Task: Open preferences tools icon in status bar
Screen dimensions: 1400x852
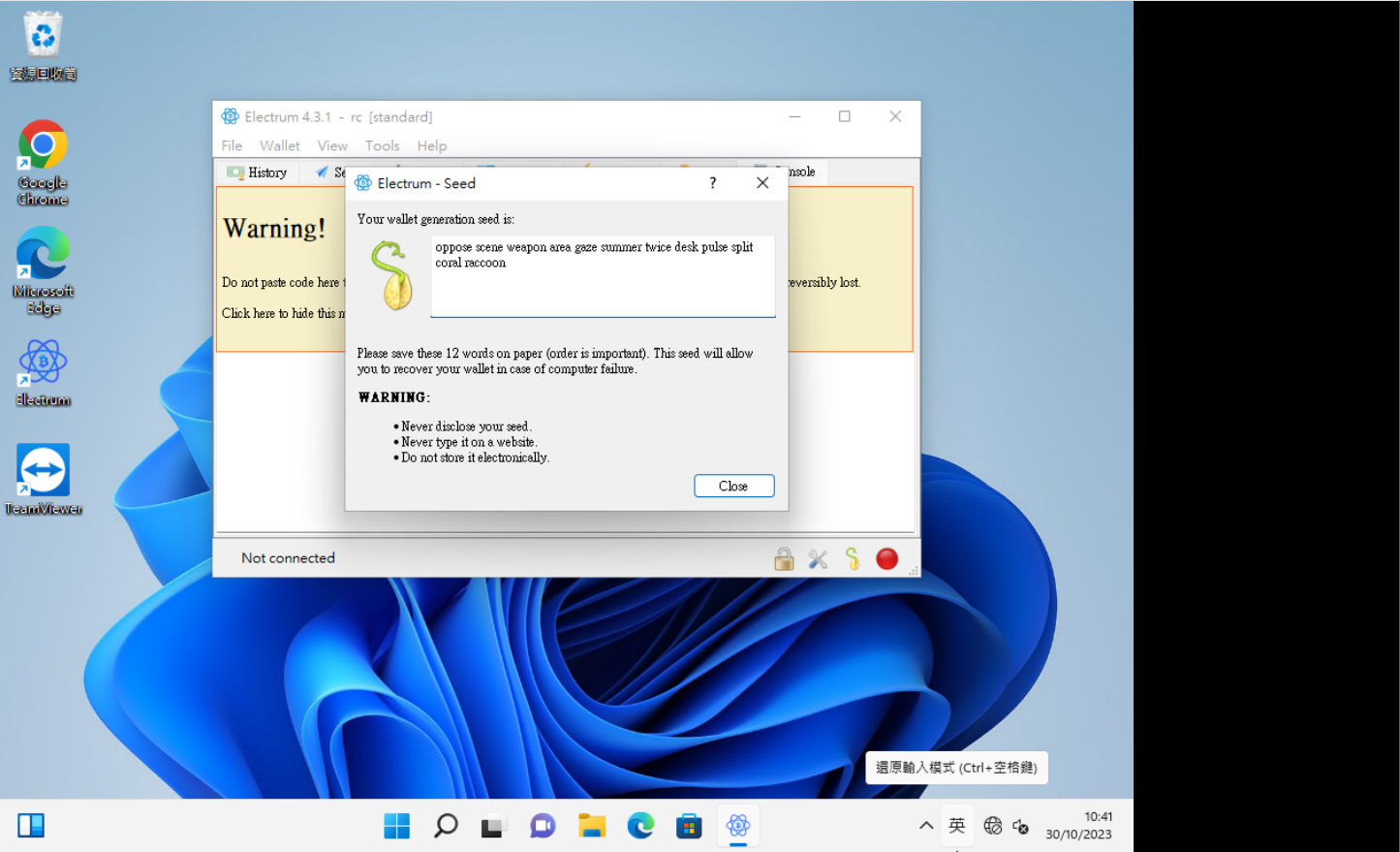Action: pos(818,558)
